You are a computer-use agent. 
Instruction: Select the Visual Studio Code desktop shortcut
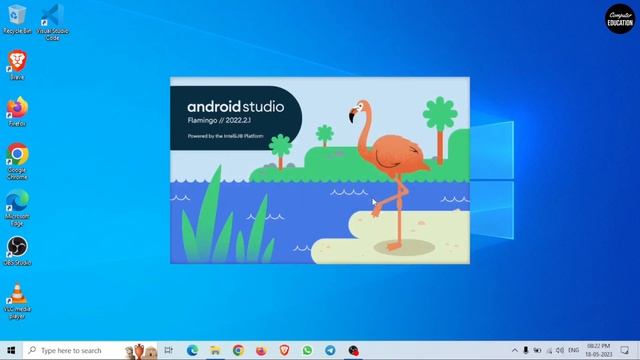point(53,22)
